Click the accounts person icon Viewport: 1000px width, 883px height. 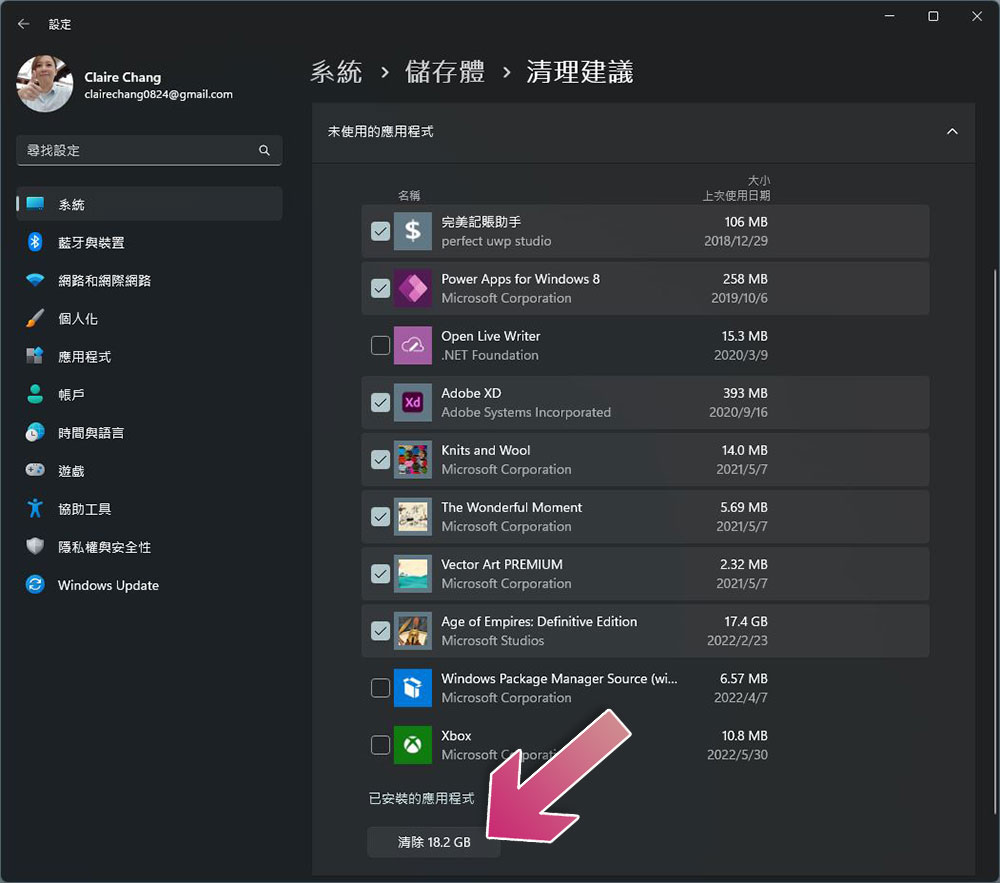point(35,394)
